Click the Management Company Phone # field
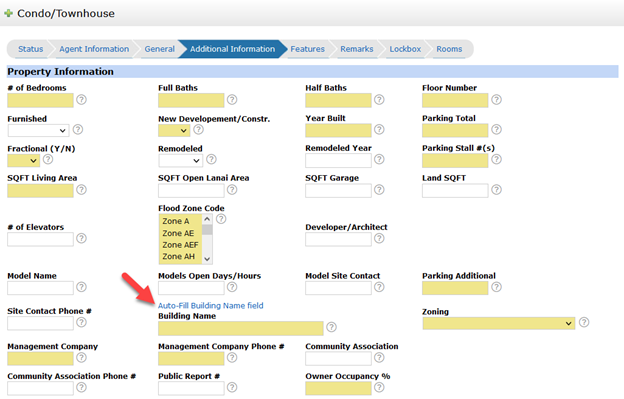Screen dimensions: 624x399 191,358
